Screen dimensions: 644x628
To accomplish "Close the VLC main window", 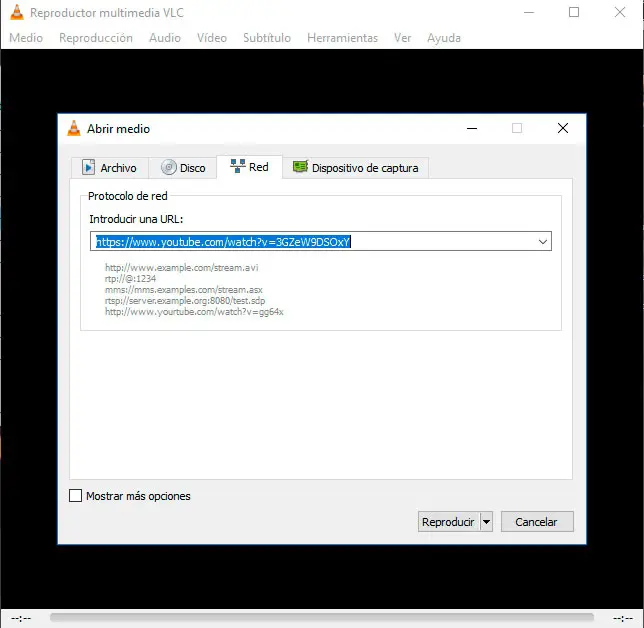I will coord(620,12).
